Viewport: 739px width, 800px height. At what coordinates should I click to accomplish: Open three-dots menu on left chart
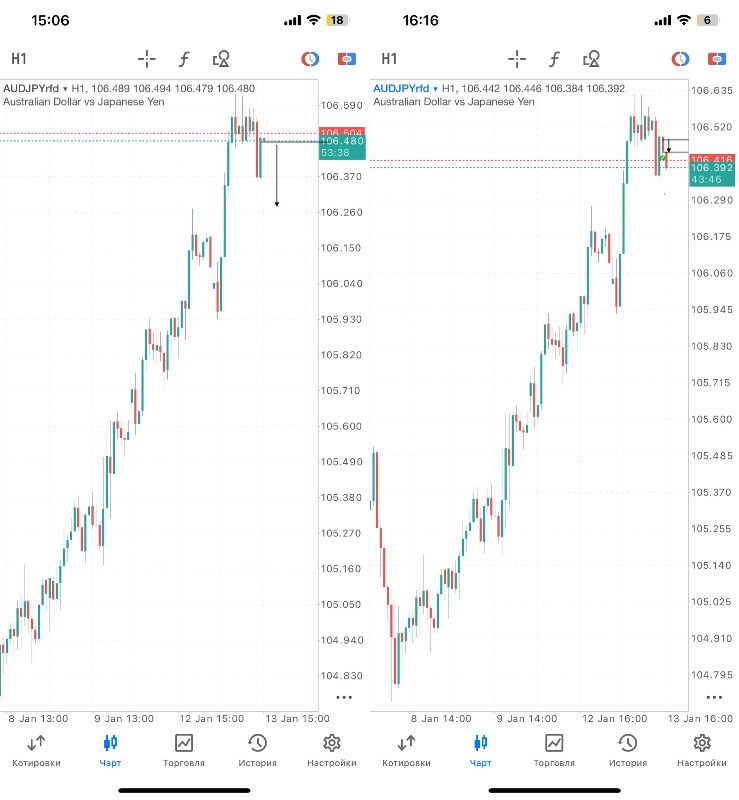pyautogui.click(x=344, y=696)
